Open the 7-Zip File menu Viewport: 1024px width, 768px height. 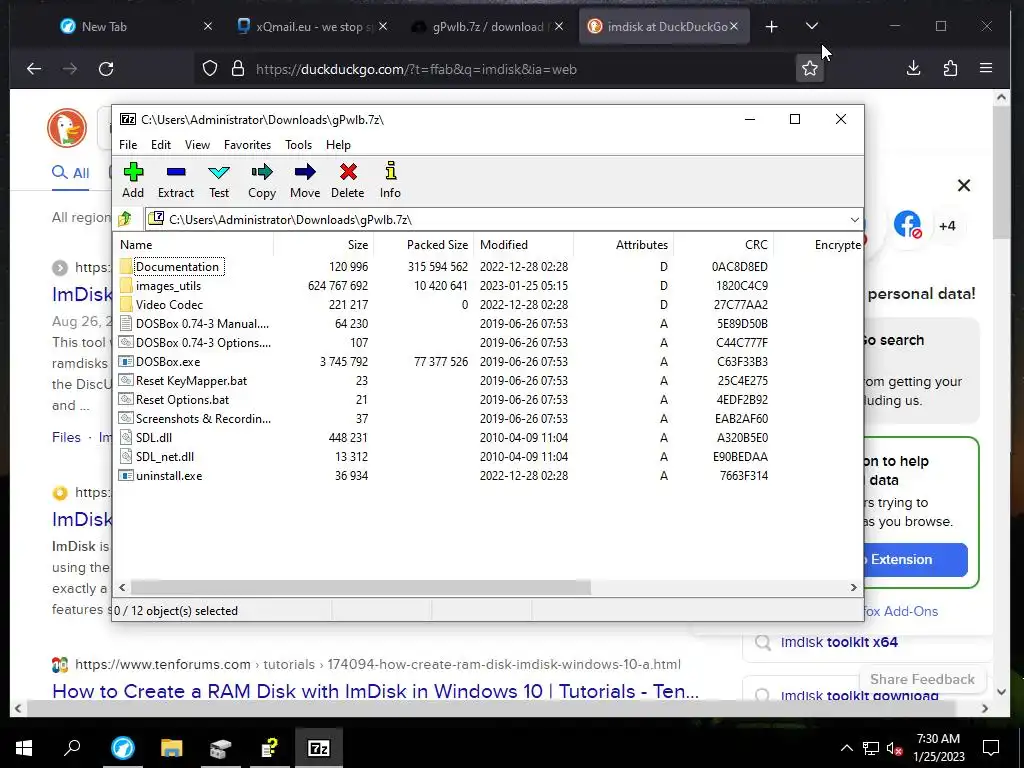tap(128, 145)
